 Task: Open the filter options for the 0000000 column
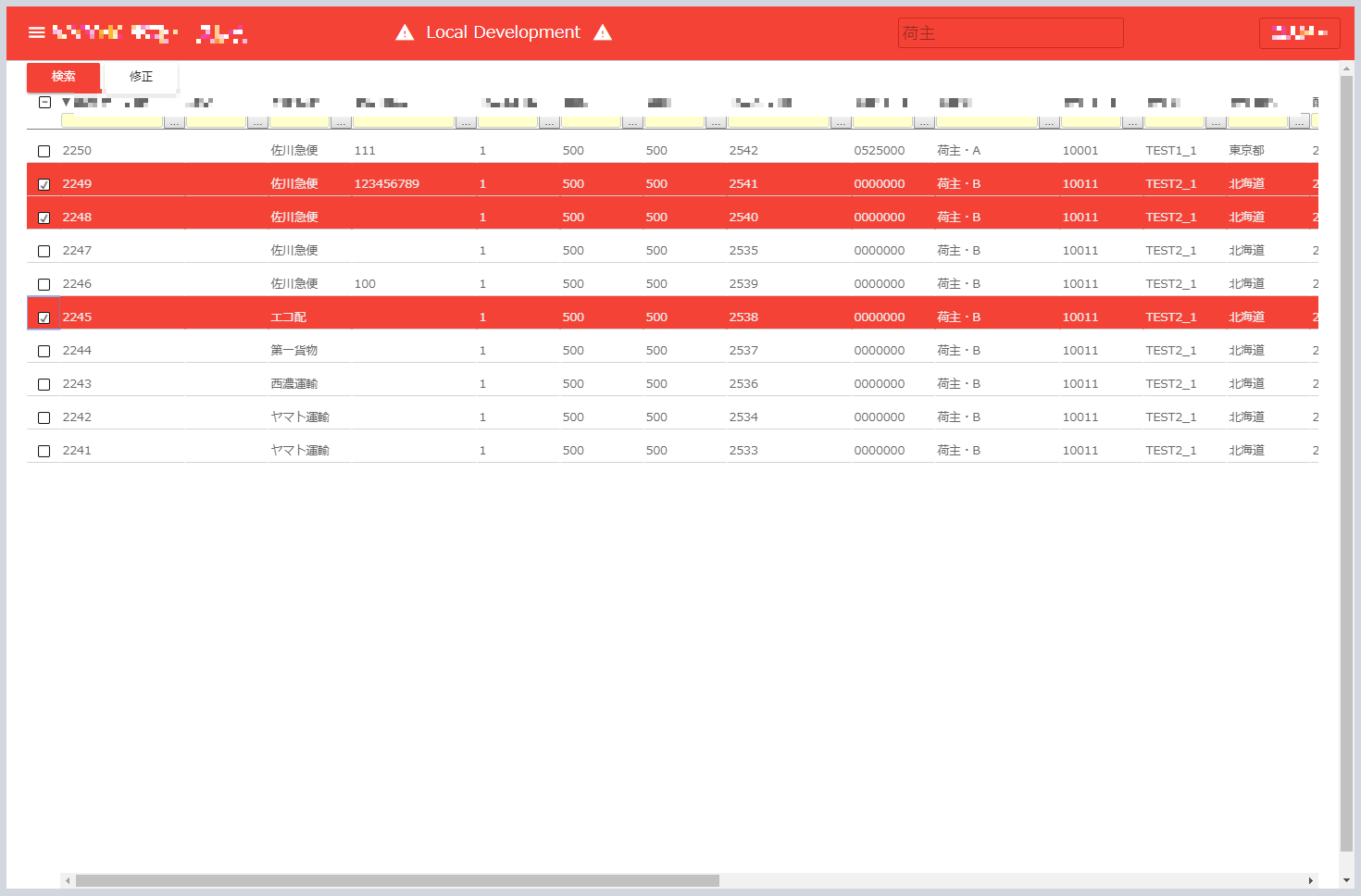924,121
